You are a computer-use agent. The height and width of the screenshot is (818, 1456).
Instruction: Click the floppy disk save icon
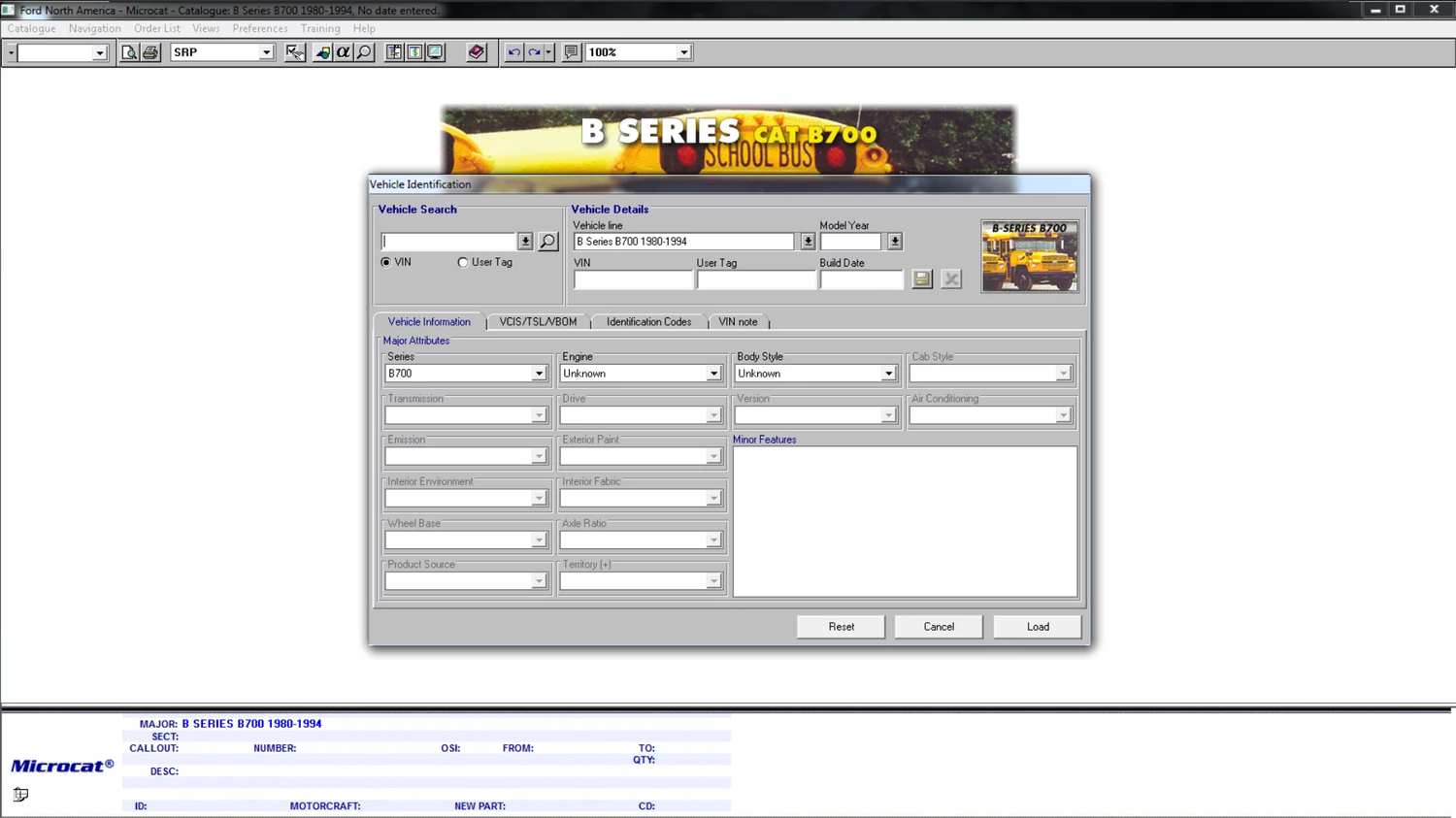tap(922, 279)
